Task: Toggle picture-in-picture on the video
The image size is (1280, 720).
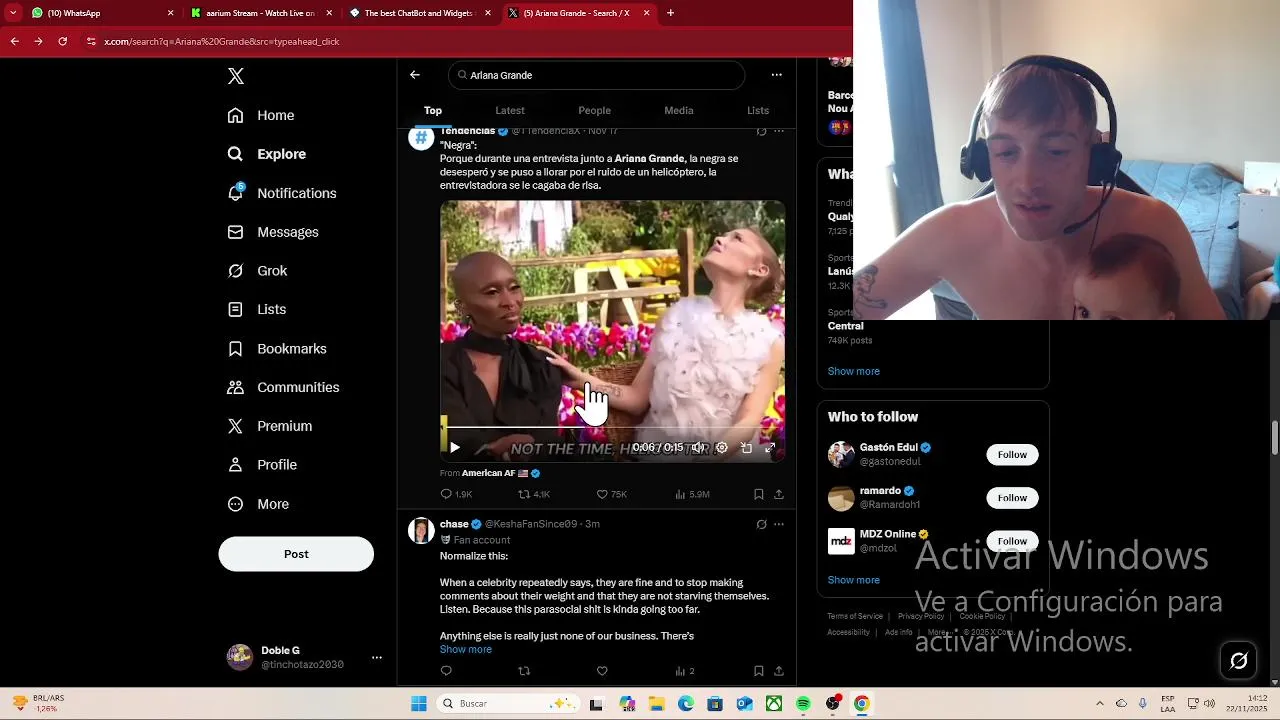Action: (x=746, y=448)
